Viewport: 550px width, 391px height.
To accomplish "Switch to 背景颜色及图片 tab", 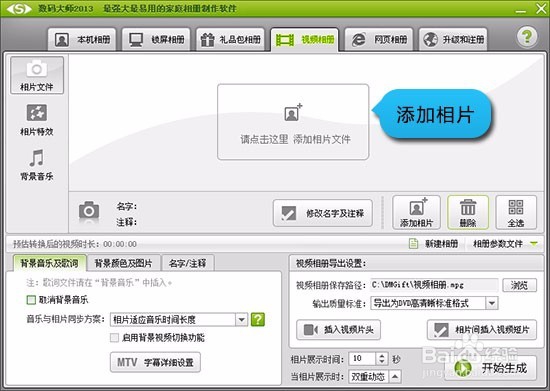I will pos(123,263).
